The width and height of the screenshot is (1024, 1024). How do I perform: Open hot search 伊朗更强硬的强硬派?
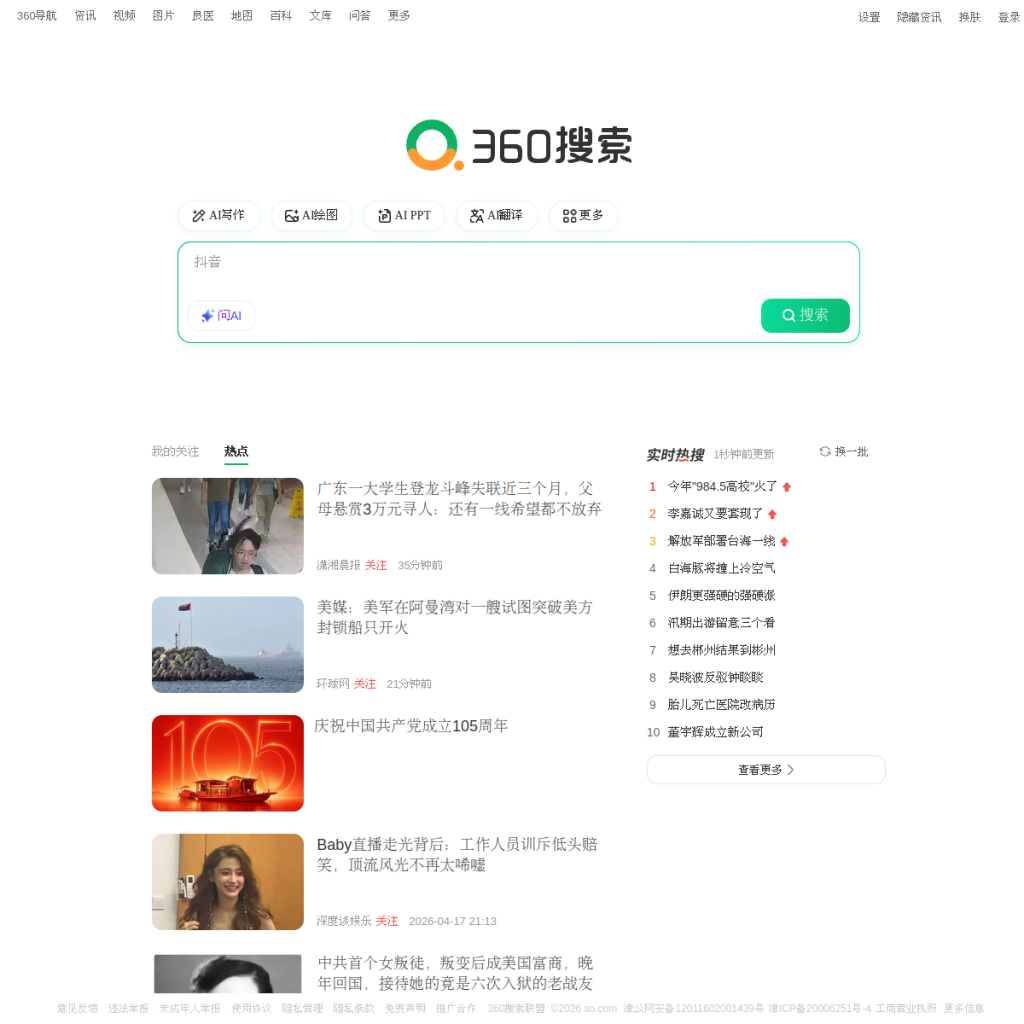pos(722,596)
